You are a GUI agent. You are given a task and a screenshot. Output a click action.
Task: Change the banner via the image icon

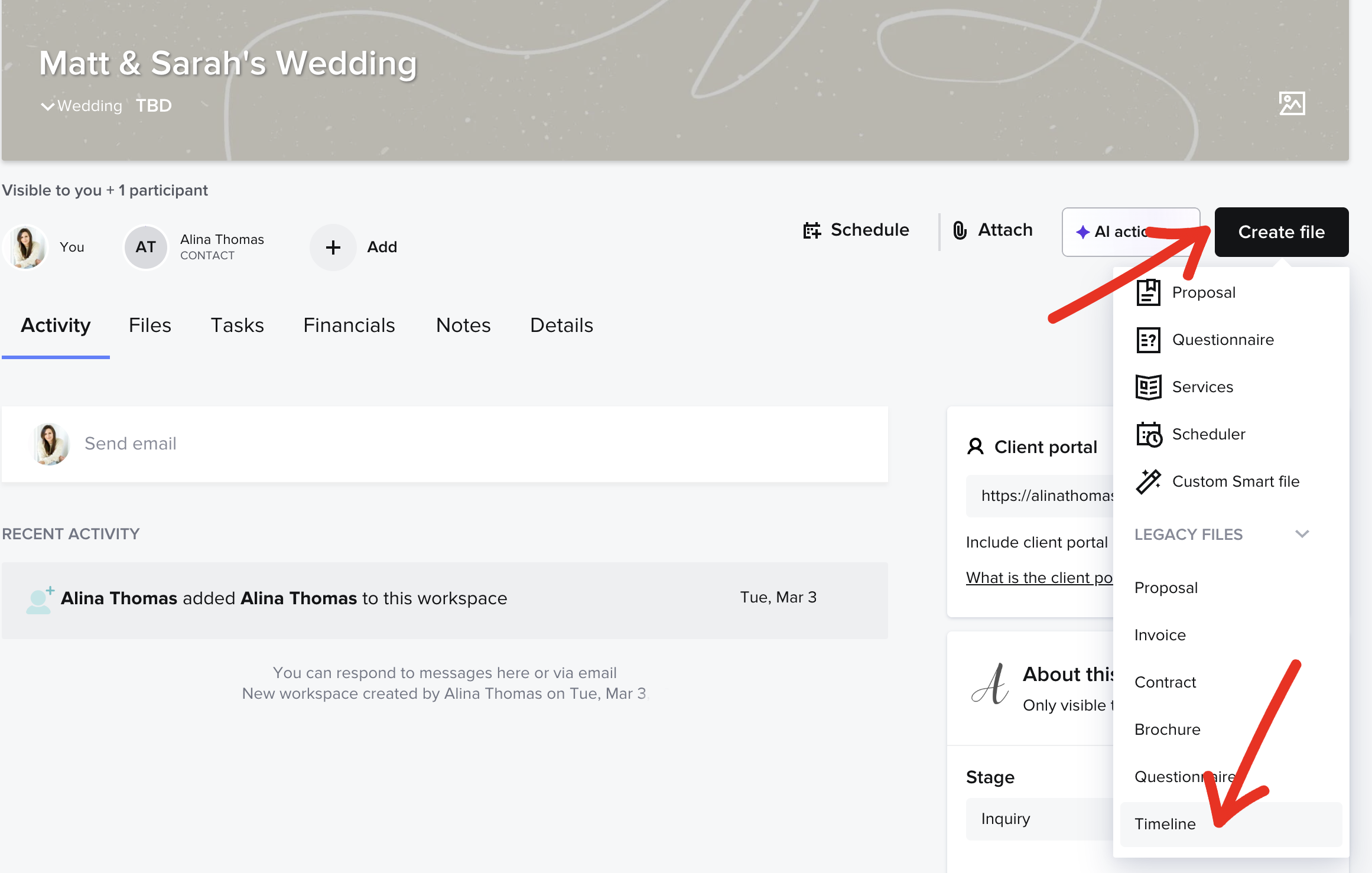point(1292,103)
